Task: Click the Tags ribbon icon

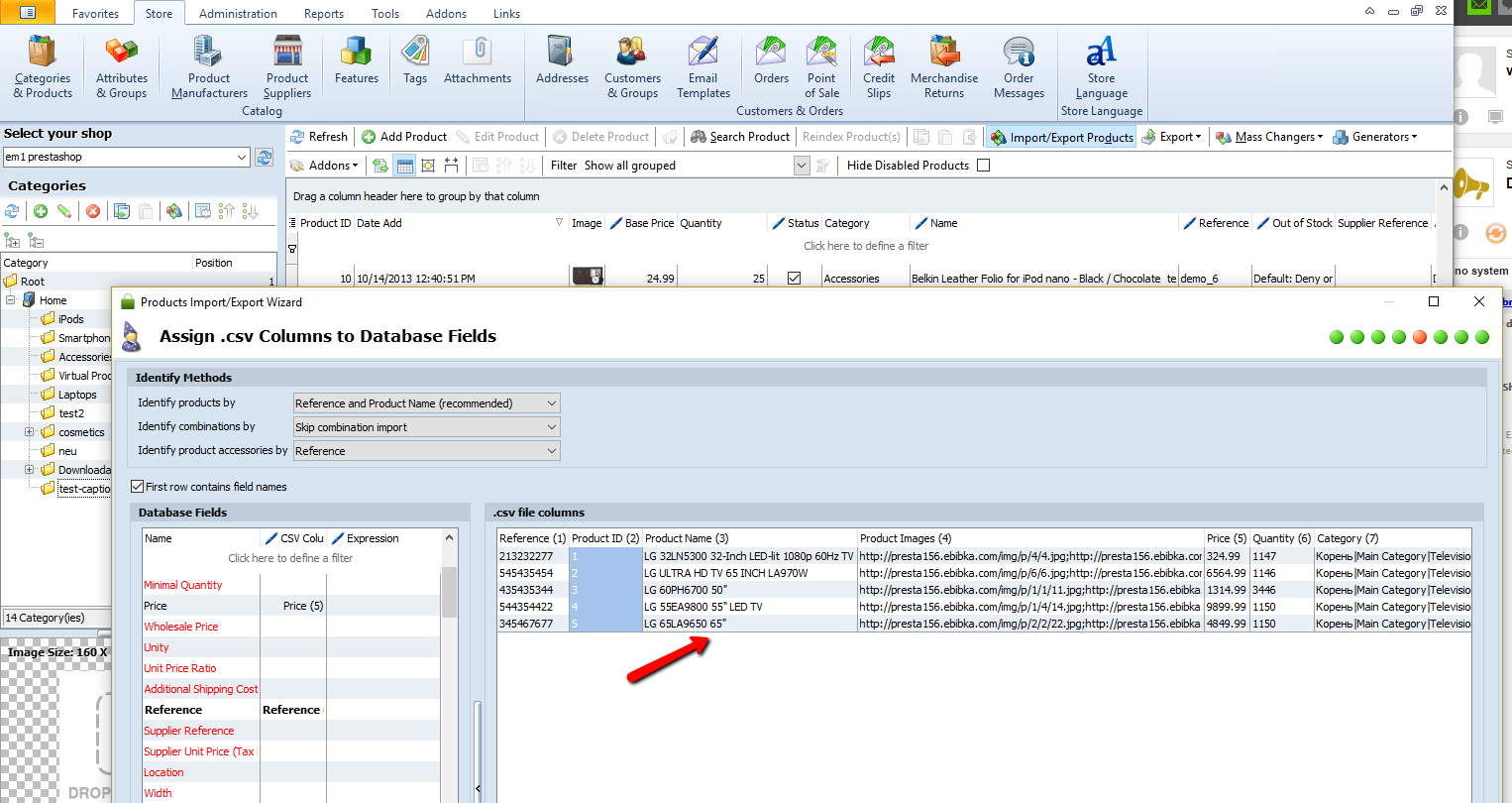Action: point(415,59)
